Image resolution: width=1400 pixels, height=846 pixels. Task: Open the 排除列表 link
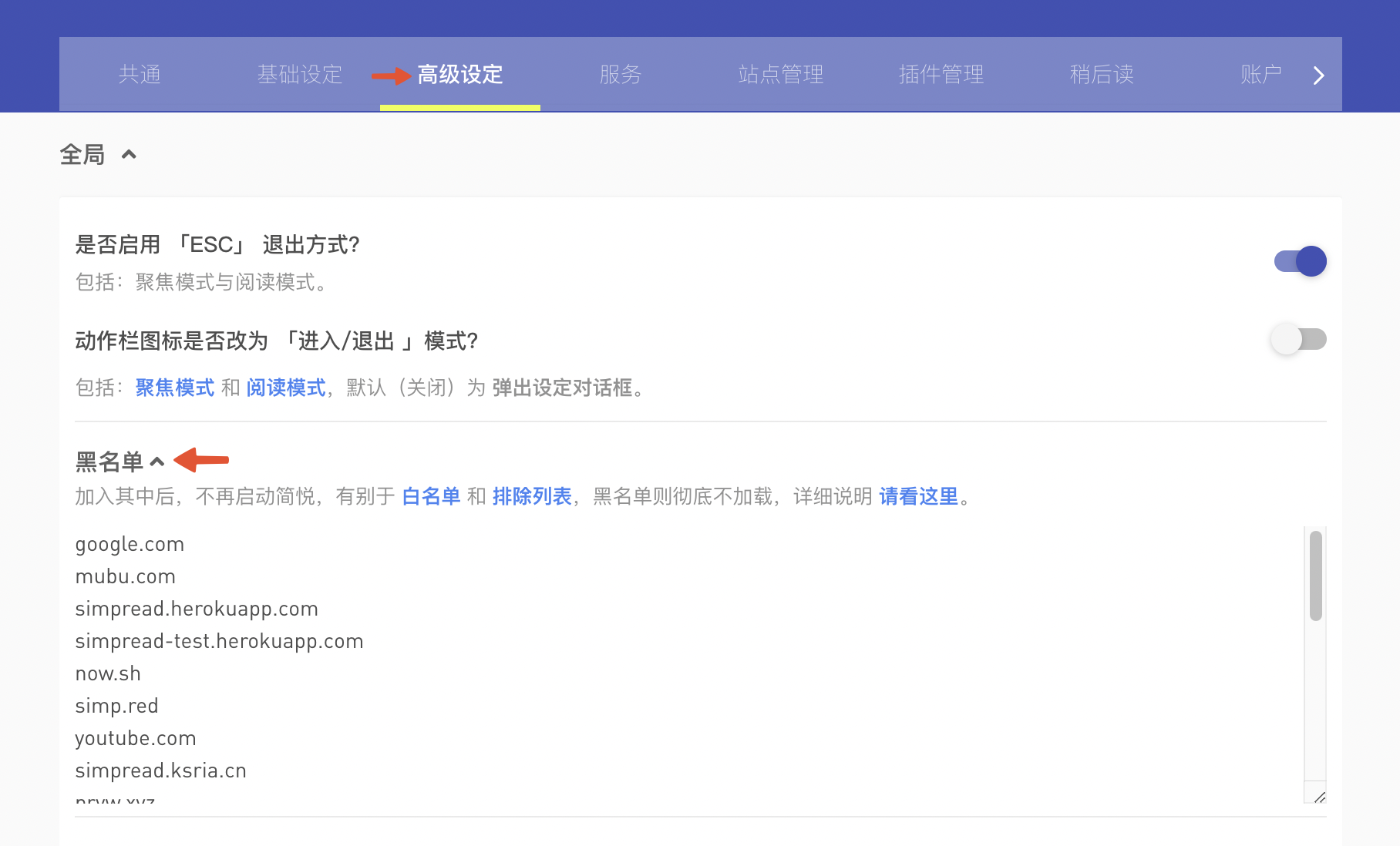[532, 497]
